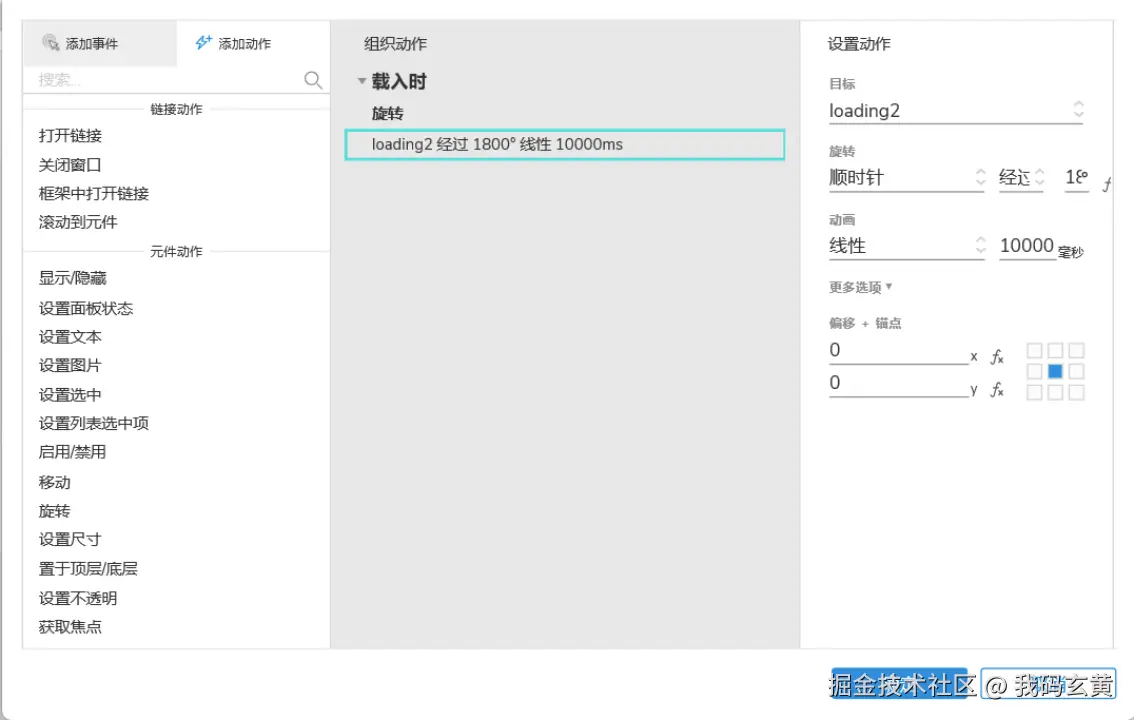This screenshot has height=720, width=1134.
Task: Click the y offset input field
Action: tap(898, 383)
